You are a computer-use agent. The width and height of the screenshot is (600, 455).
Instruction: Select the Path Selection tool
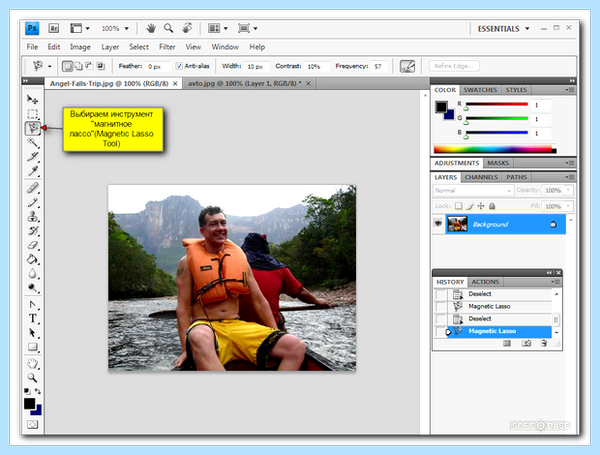33,333
